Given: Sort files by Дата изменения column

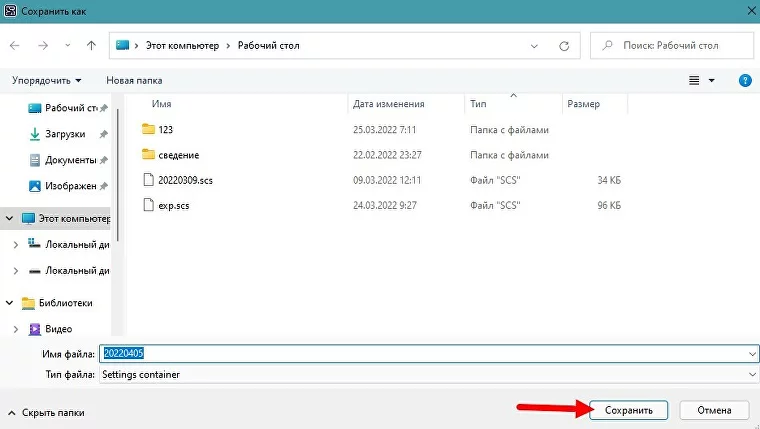Looking at the screenshot, I should click(x=388, y=104).
